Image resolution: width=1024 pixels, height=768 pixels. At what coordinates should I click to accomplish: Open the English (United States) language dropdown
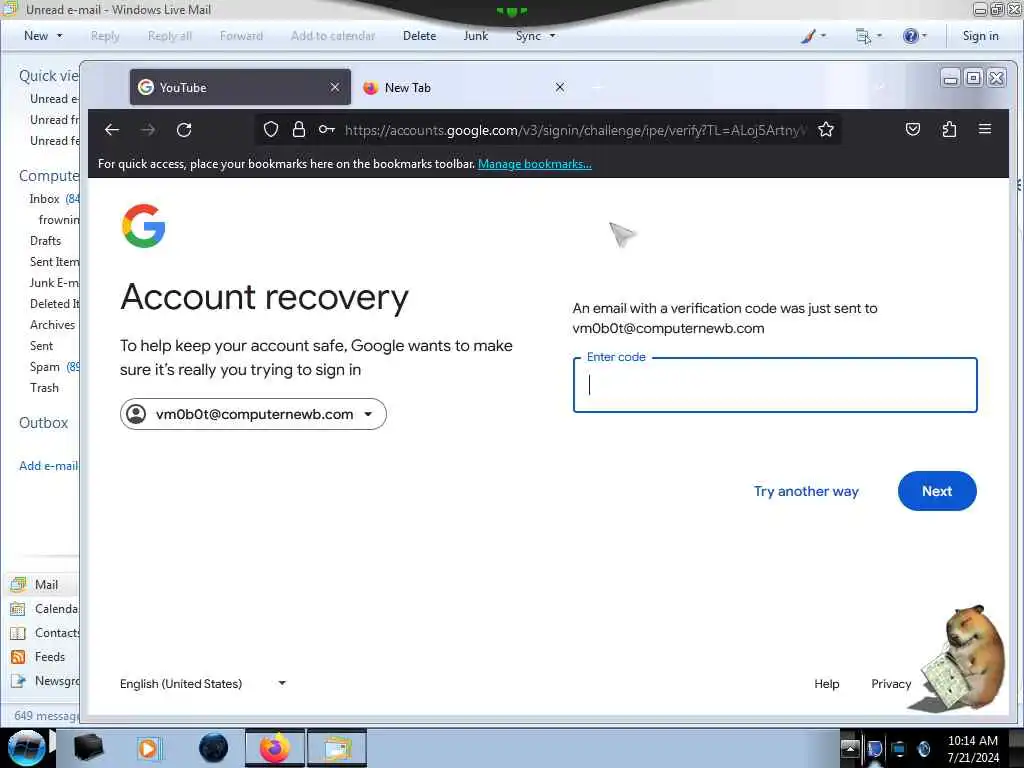tap(203, 684)
